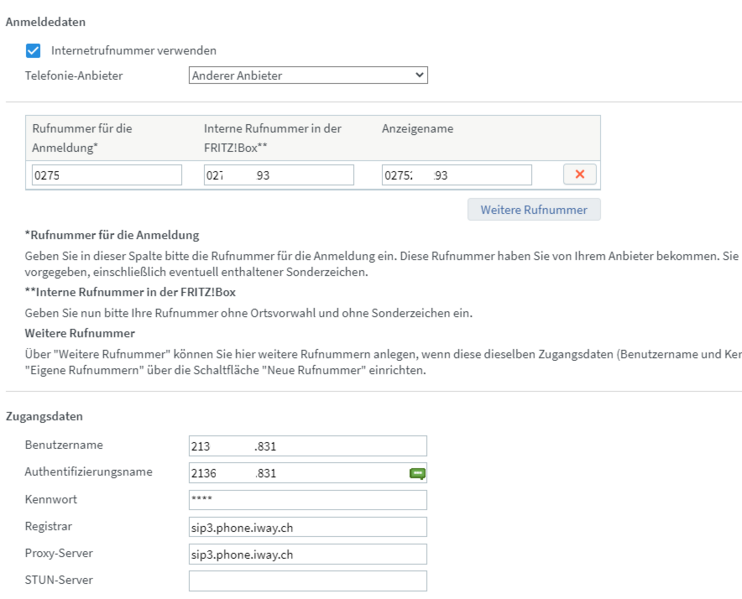Toggle the Internetrufnummer verwenden checkbox
This screenshot has width=742, height=599.
coord(33,51)
